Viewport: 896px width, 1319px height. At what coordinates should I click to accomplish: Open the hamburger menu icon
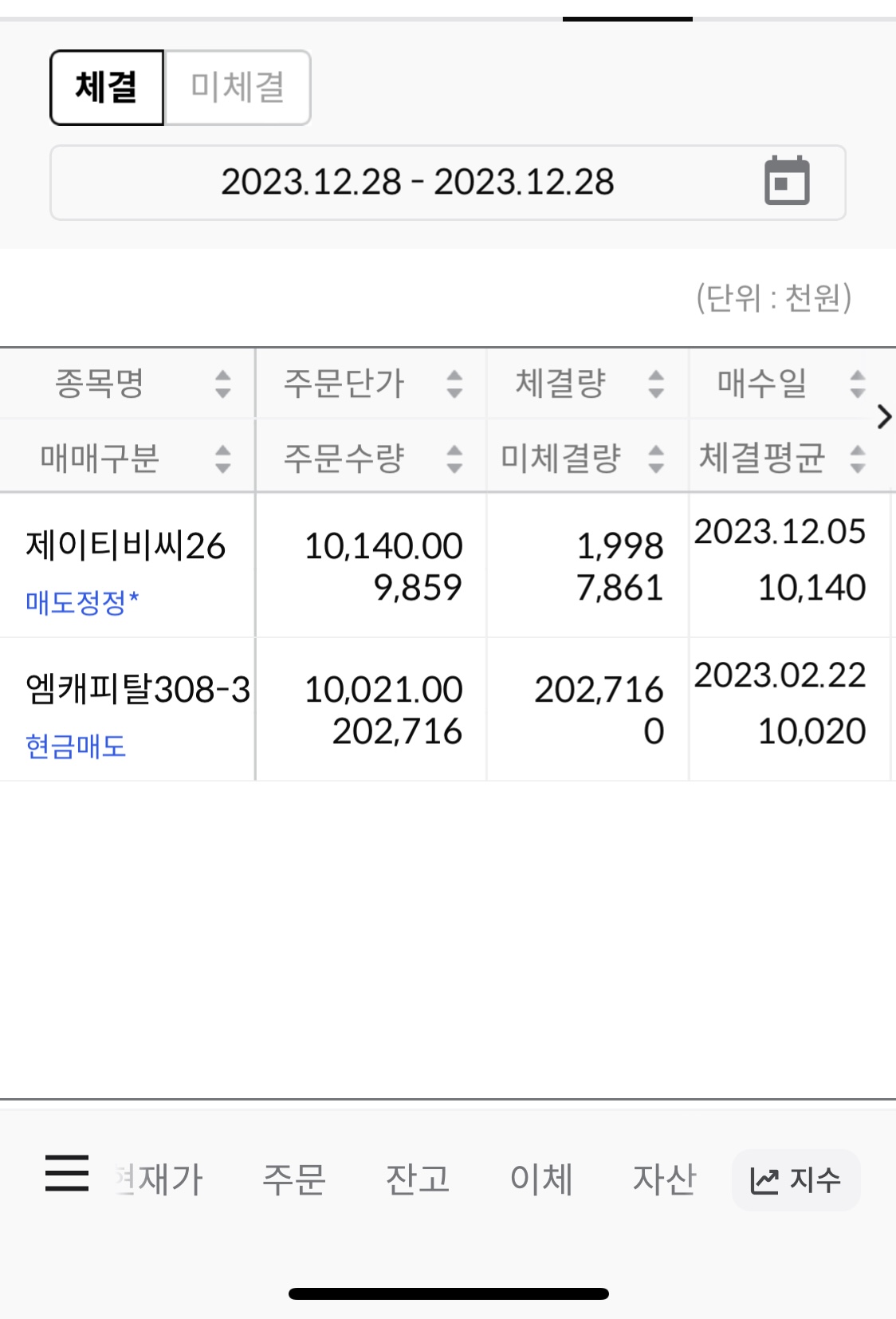click(67, 1173)
